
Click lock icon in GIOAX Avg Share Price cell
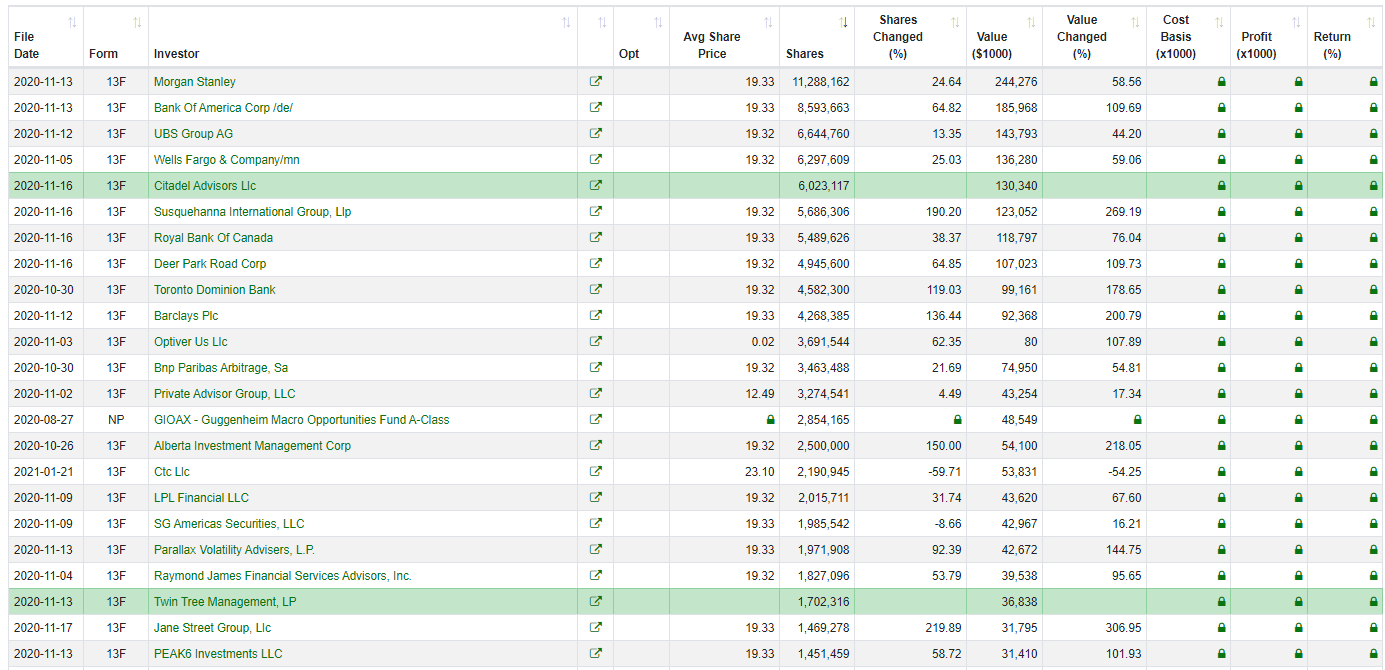coord(770,420)
